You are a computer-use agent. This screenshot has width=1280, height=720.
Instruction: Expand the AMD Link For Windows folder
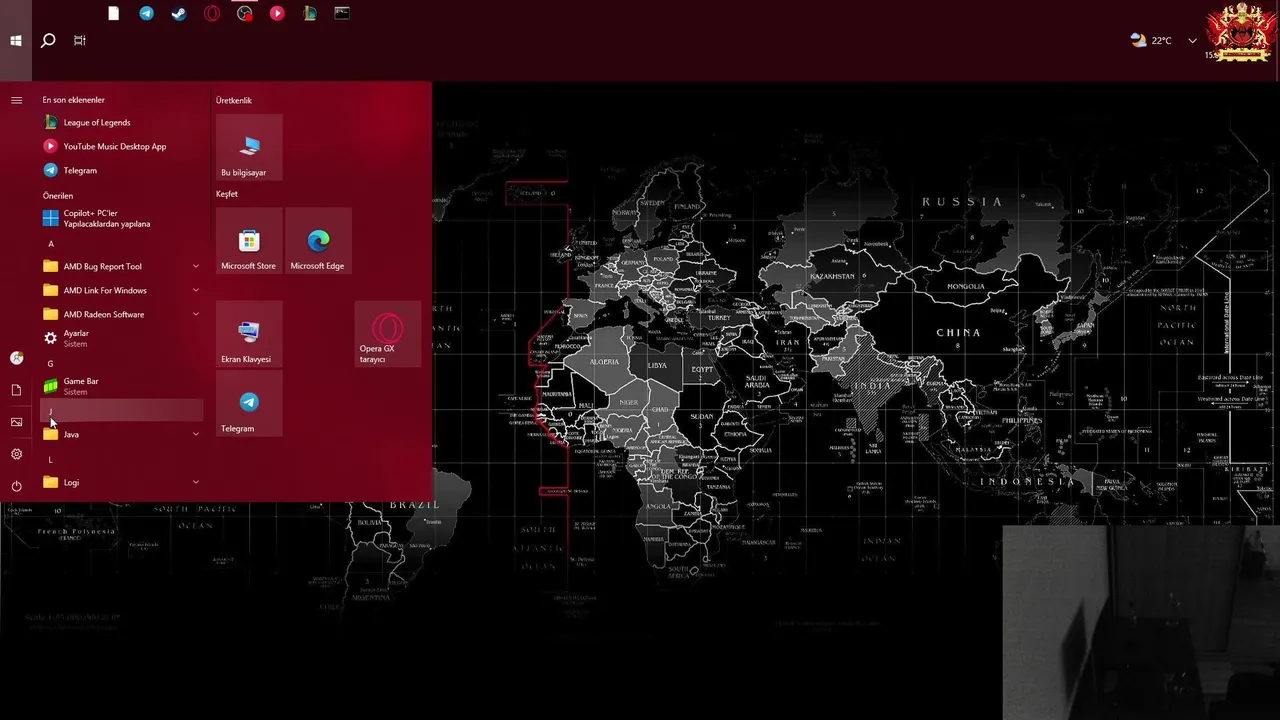(122, 290)
